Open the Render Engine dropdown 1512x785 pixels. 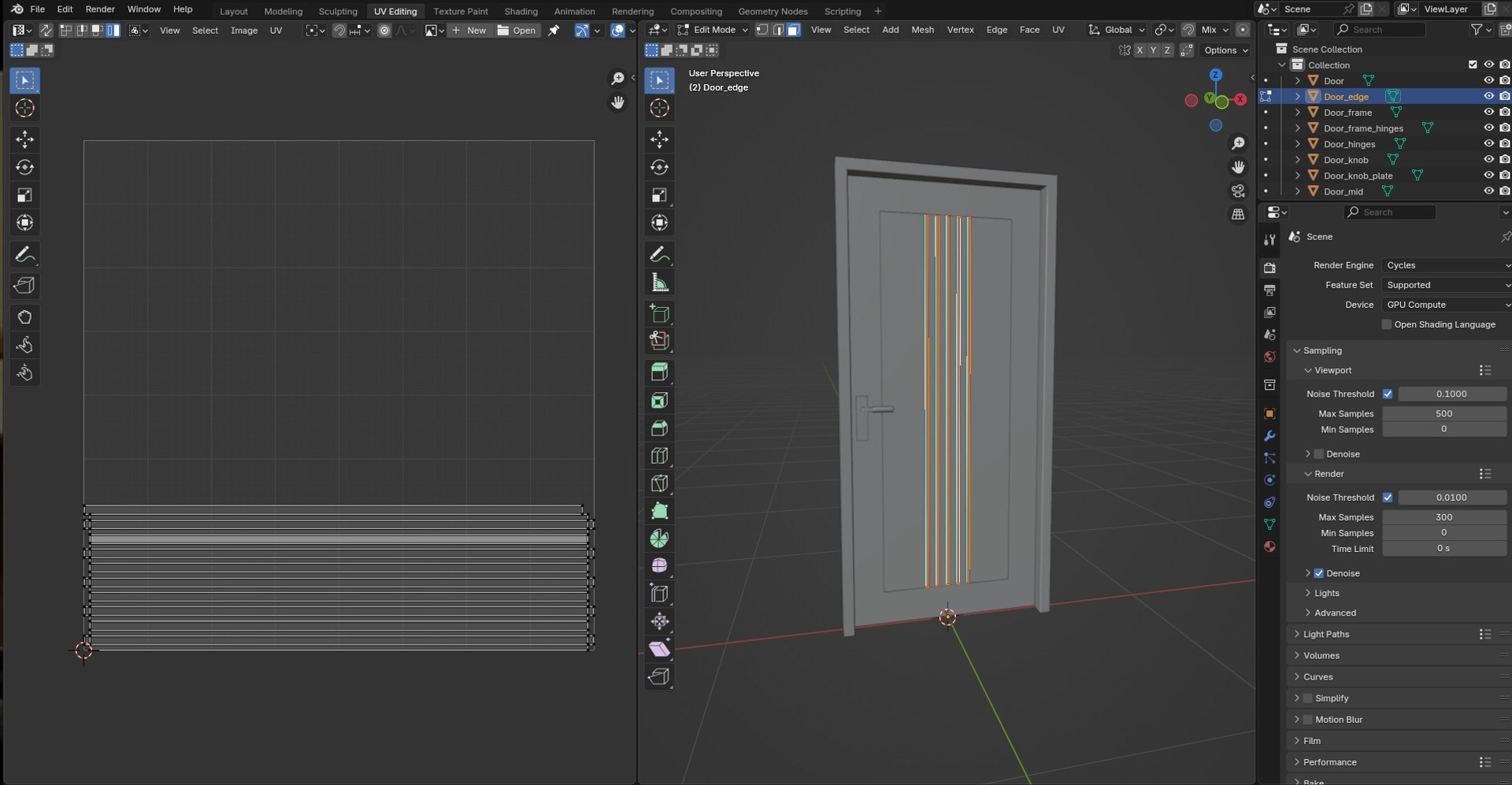coord(1446,265)
